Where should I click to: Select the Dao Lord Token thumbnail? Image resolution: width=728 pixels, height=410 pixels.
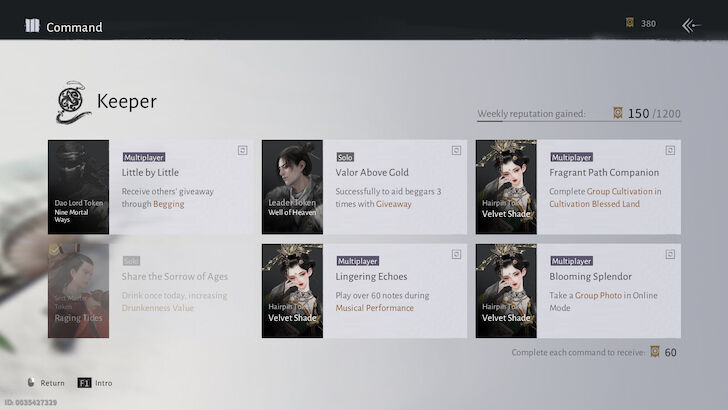(78, 187)
